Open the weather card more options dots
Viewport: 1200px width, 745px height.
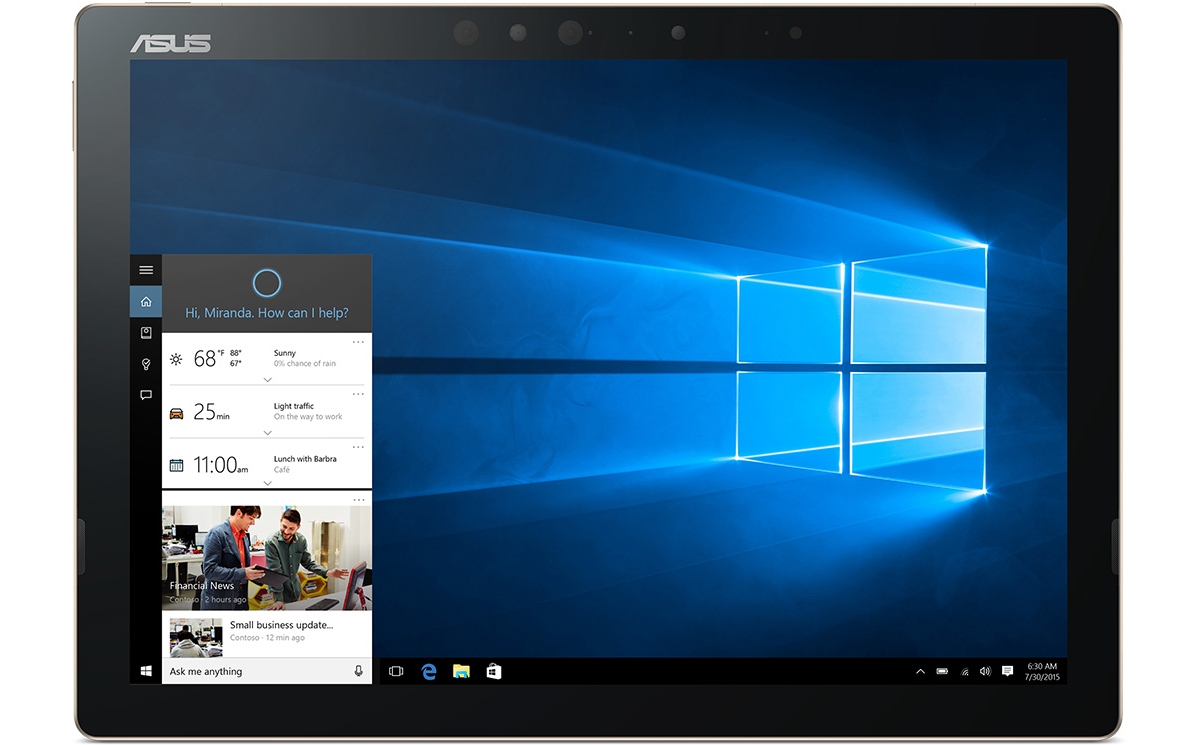click(x=358, y=342)
